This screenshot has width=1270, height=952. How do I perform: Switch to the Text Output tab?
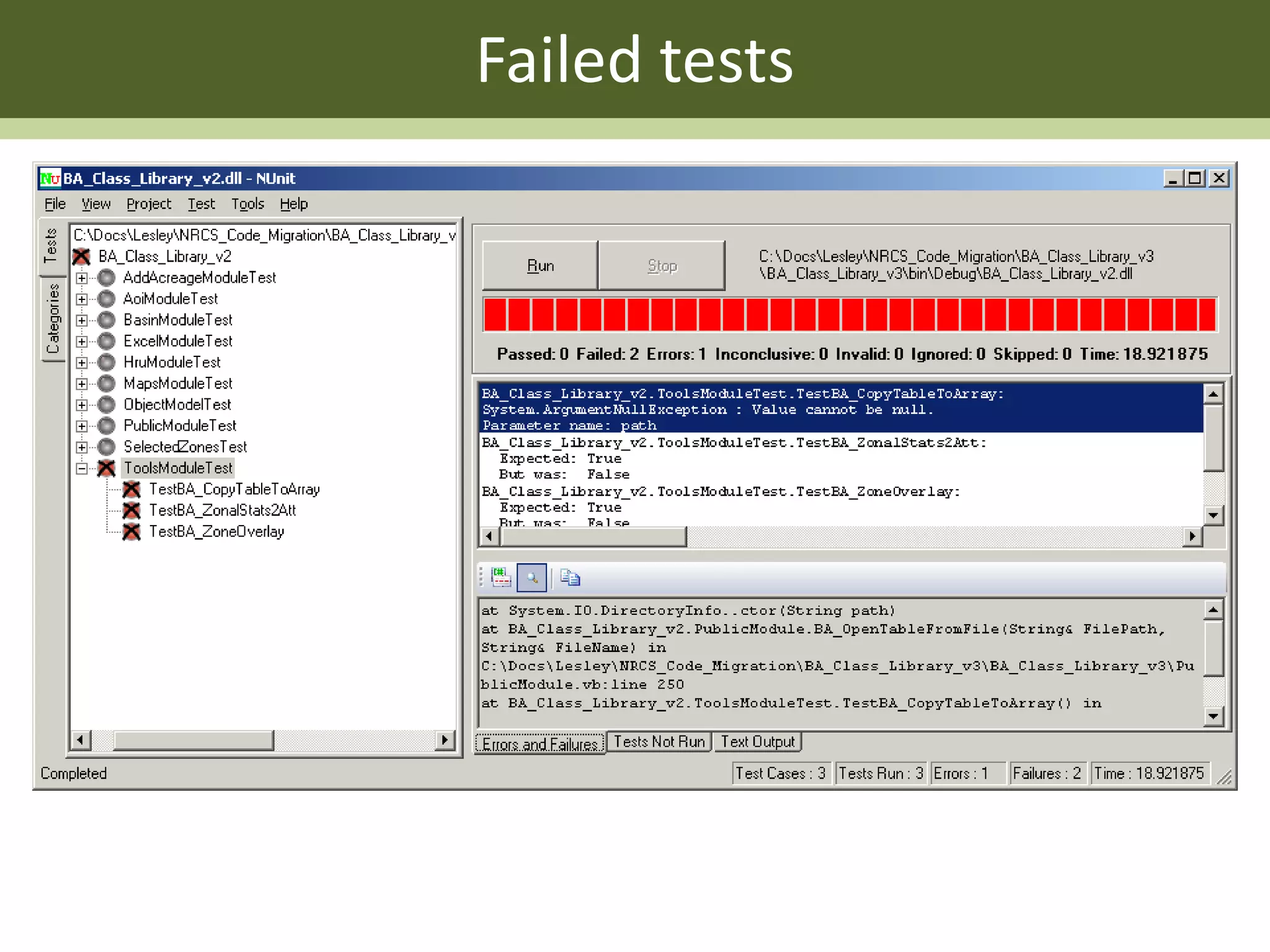pos(757,742)
